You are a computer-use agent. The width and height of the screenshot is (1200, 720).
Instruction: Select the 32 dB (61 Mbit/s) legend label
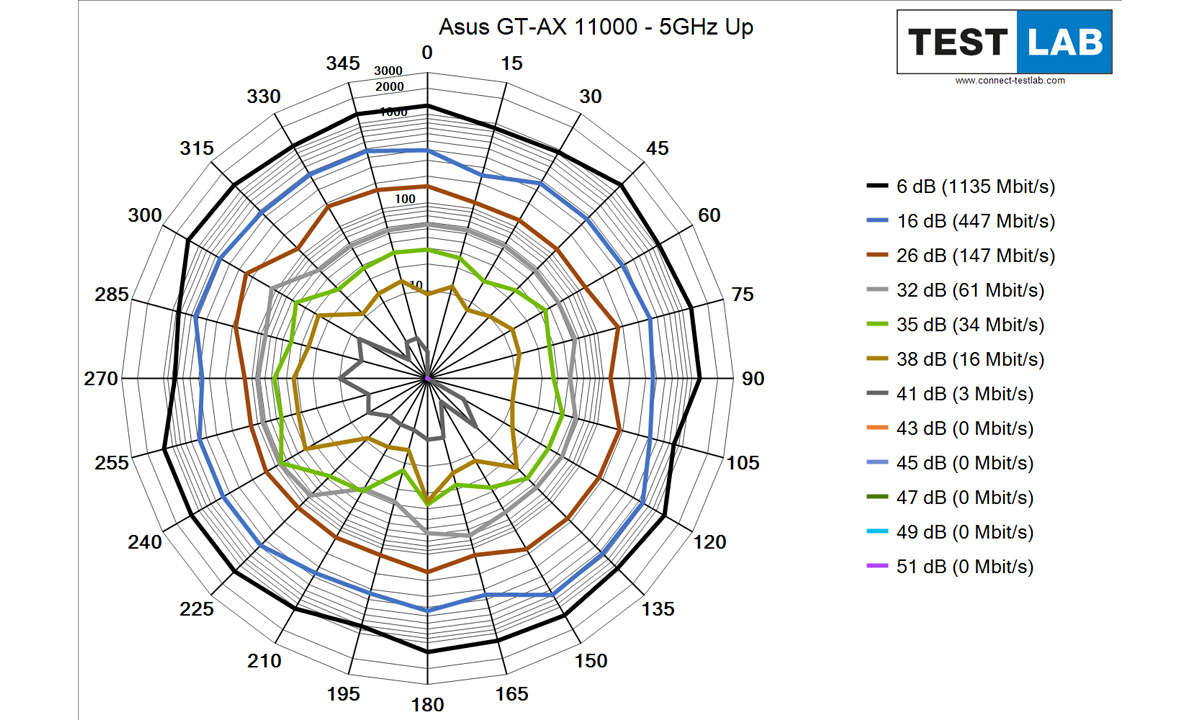point(970,290)
